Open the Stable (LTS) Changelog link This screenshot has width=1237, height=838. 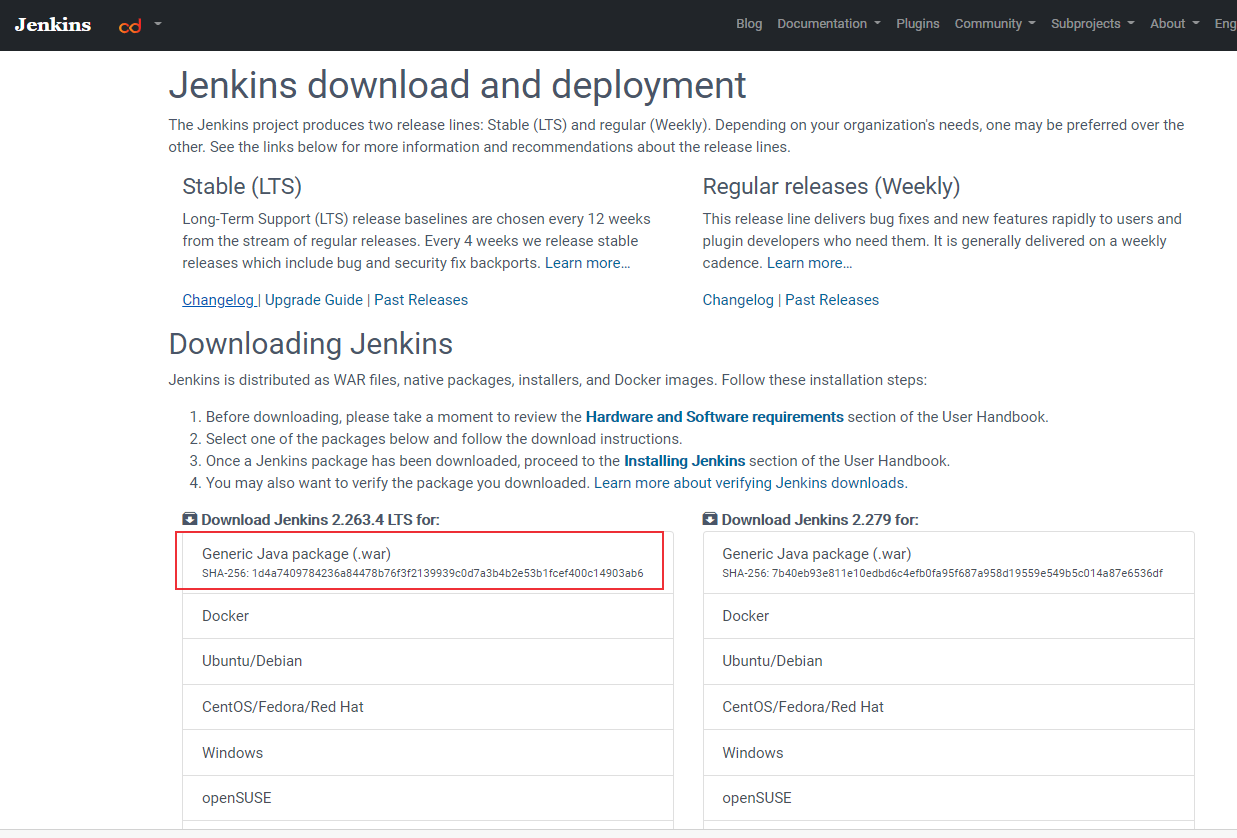coord(218,300)
